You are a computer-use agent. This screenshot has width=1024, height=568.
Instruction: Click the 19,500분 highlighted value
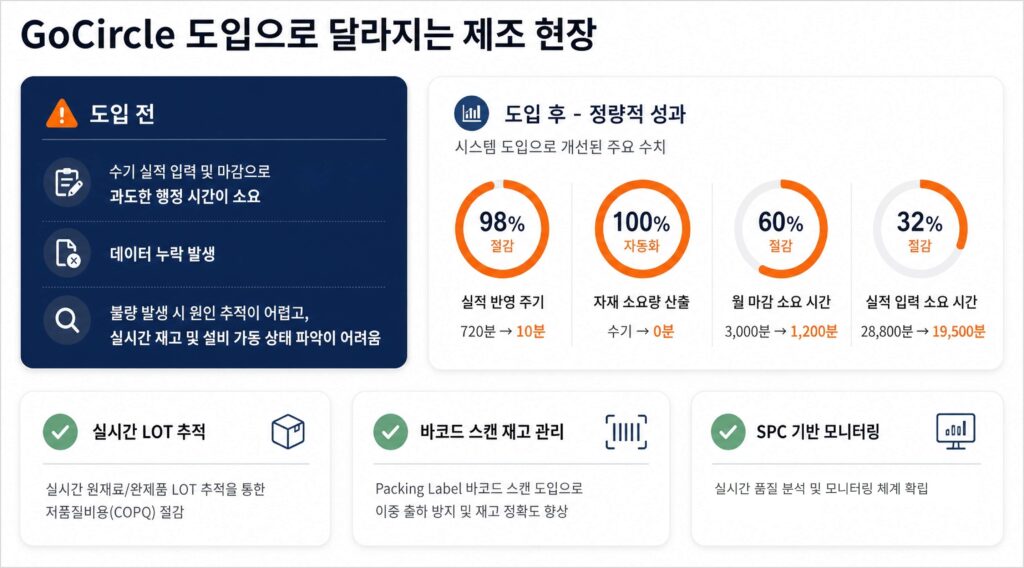958,331
